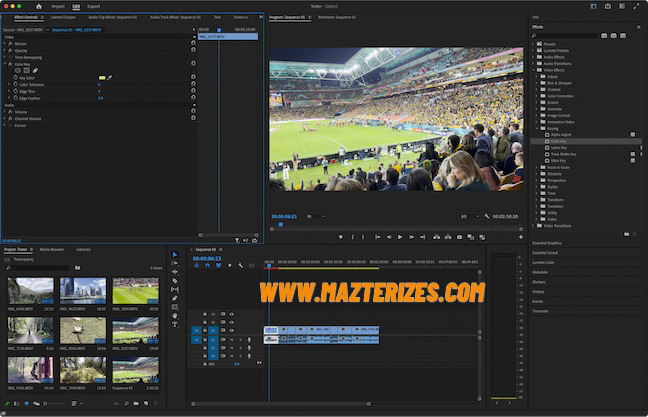Click the Key Color swatch
The width and height of the screenshot is (648, 417).
(x=102, y=77)
